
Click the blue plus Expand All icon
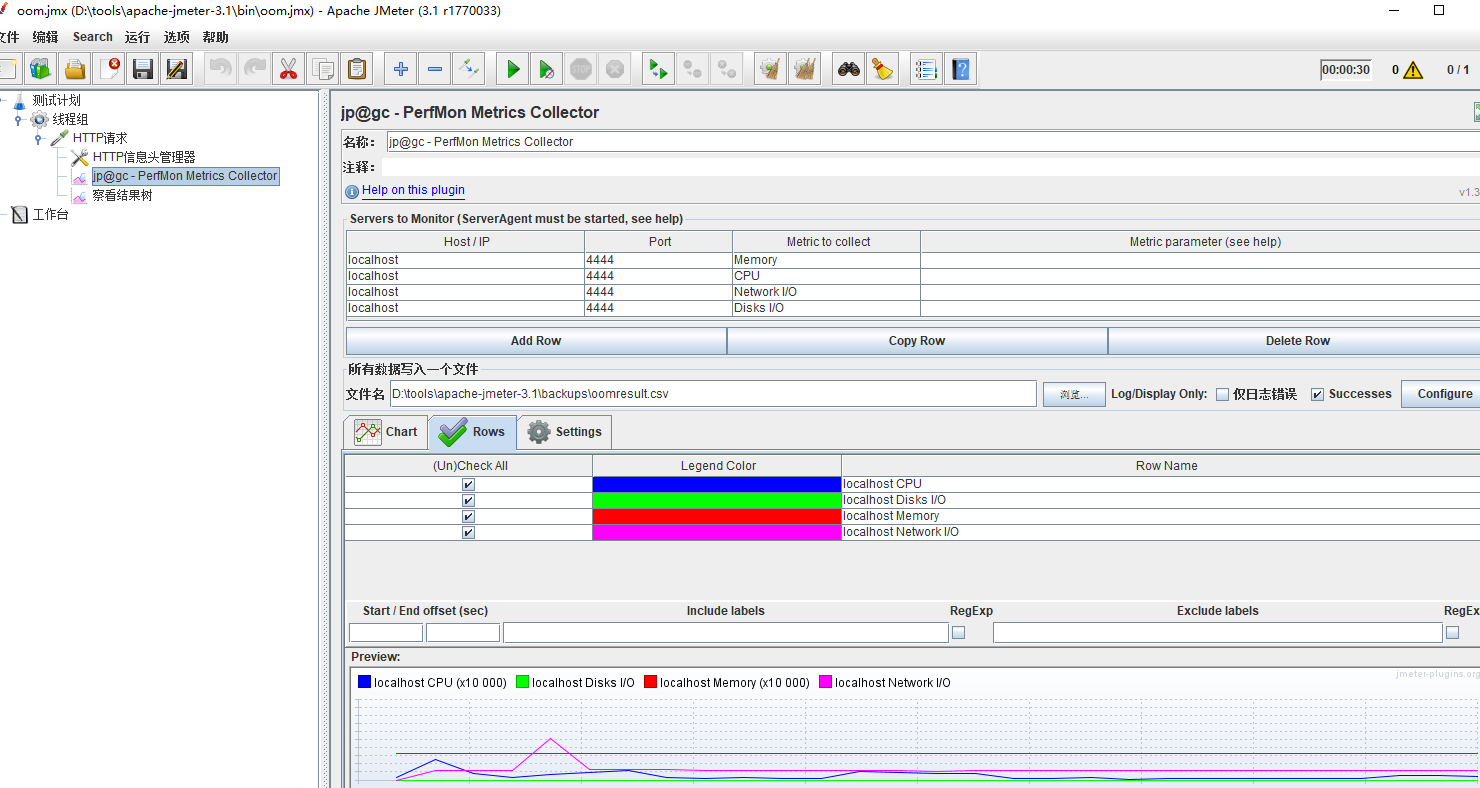tap(401, 69)
